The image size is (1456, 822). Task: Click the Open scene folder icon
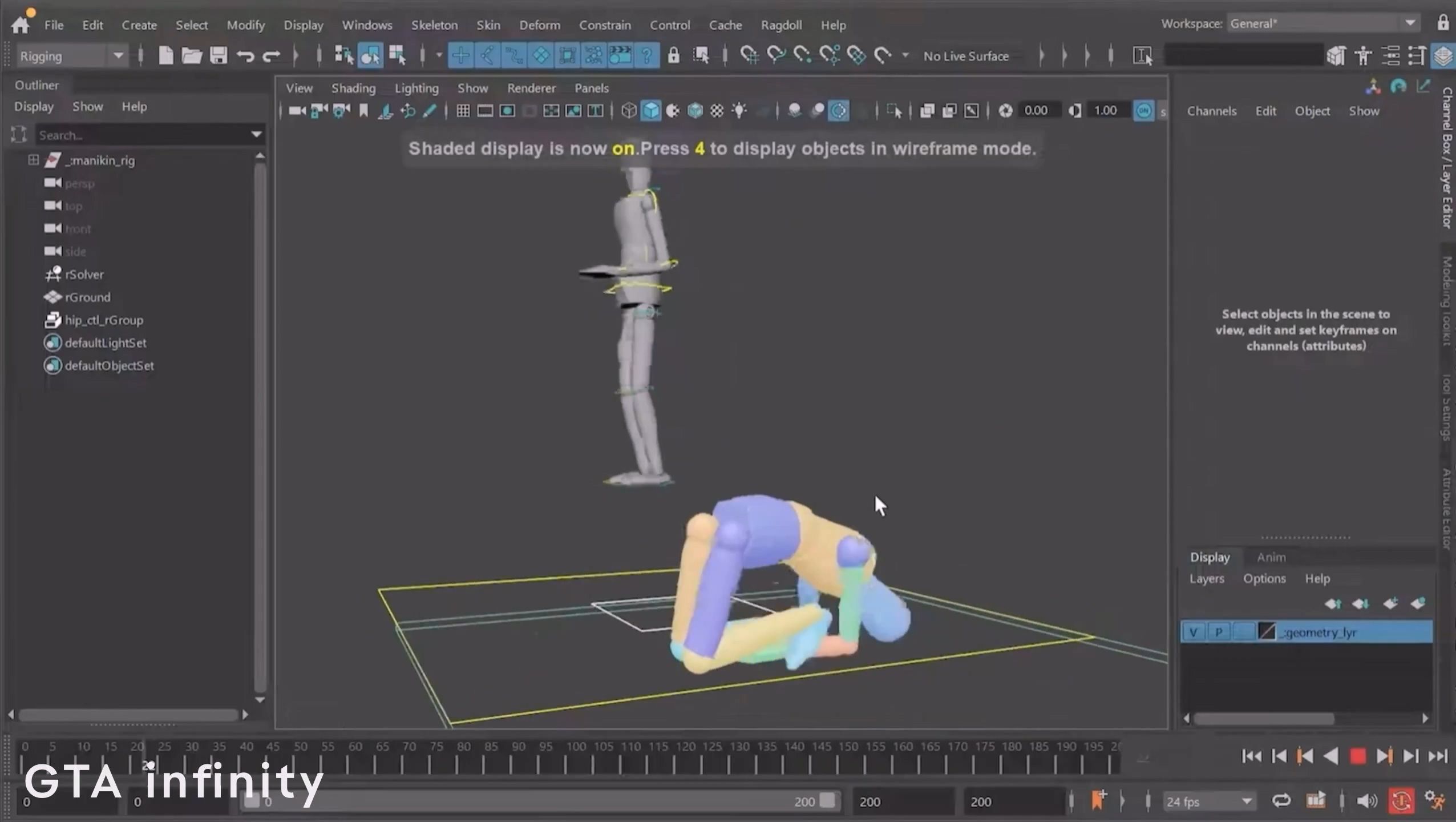(x=192, y=56)
